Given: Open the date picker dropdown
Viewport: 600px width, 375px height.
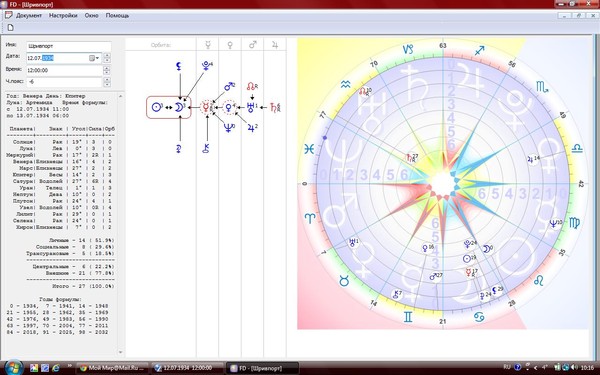Looking at the screenshot, I should [x=95, y=58].
